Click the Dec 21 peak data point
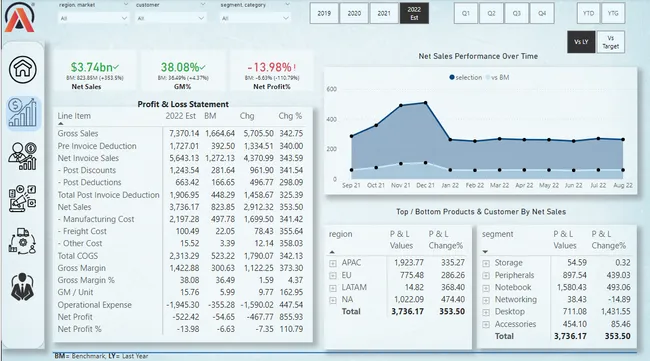Viewport: 650px width, 361px height. (x=426, y=103)
